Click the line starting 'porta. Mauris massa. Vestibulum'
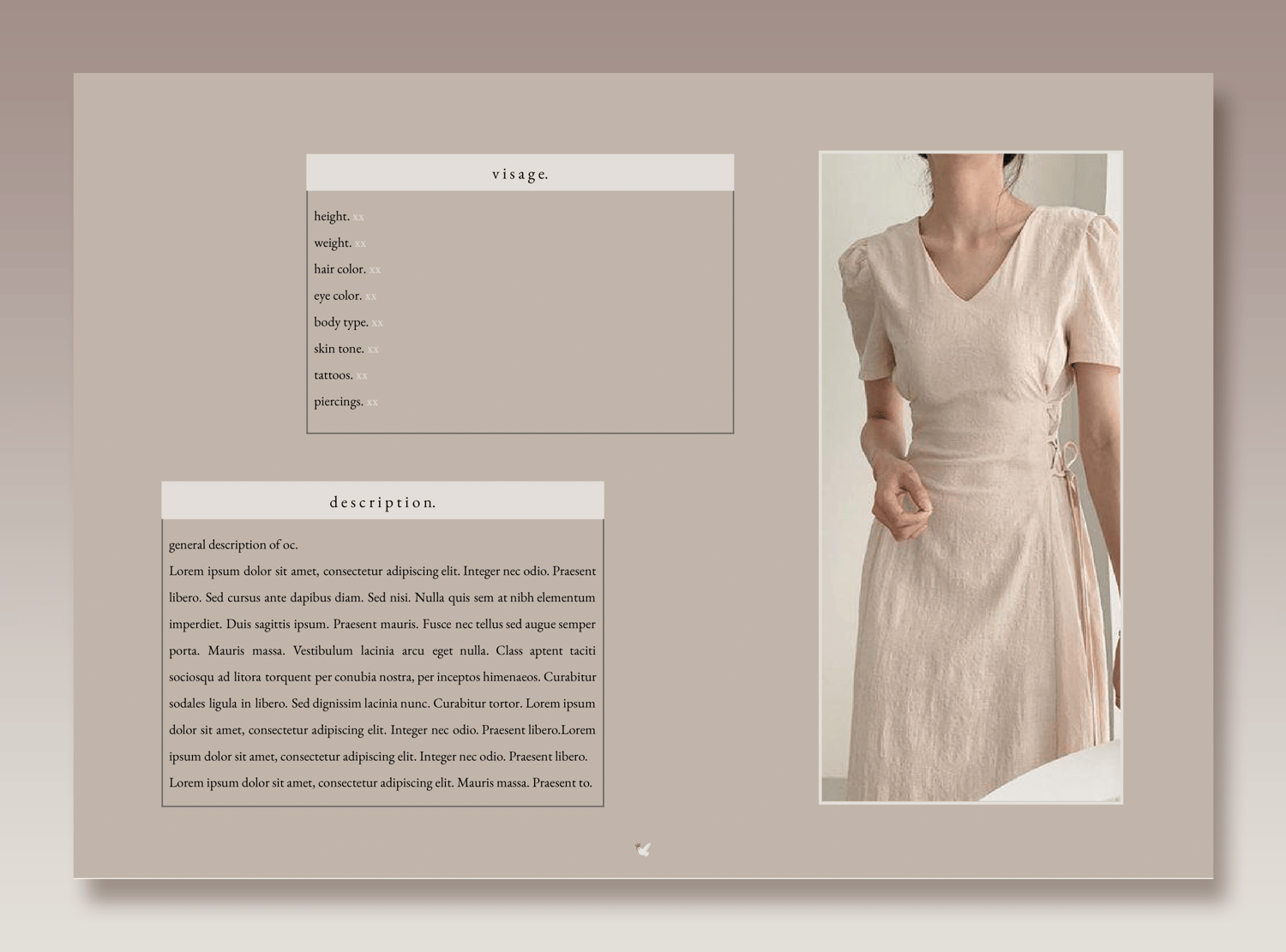This screenshot has width=1286, height=952. point(382,650)
